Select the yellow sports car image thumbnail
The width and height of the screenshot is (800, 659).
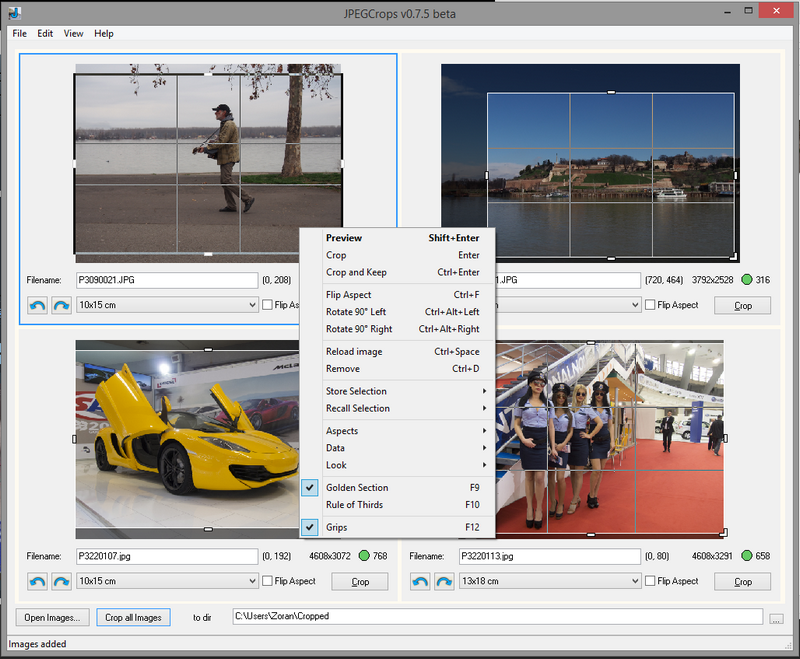point(187,439)
